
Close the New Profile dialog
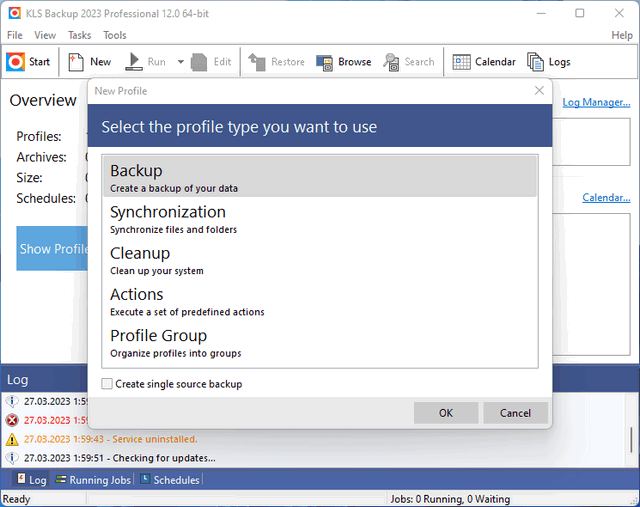click(539, 91)
